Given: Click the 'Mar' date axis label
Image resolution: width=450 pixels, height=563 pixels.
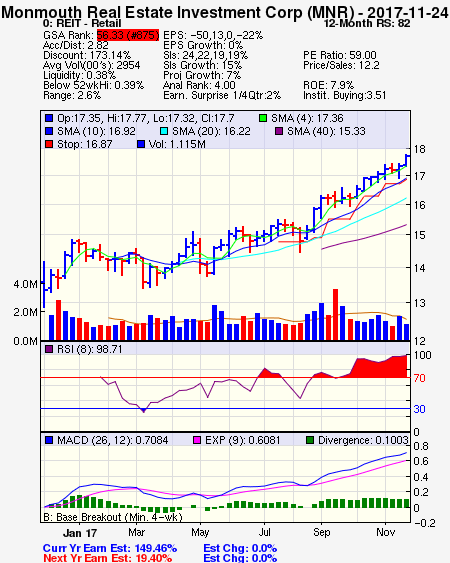Looking at the screenshot, I should coord(136,532).
